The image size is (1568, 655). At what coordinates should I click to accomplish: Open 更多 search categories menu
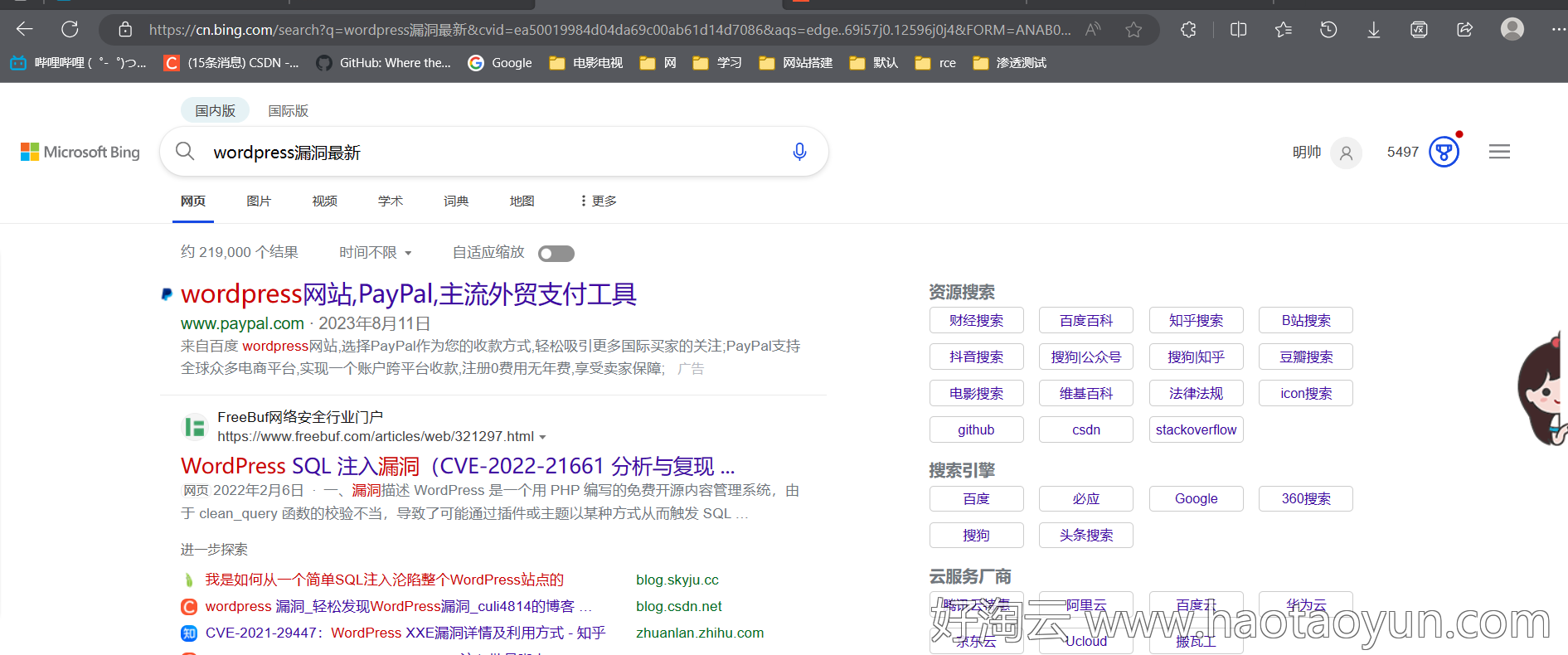[599, 201]
